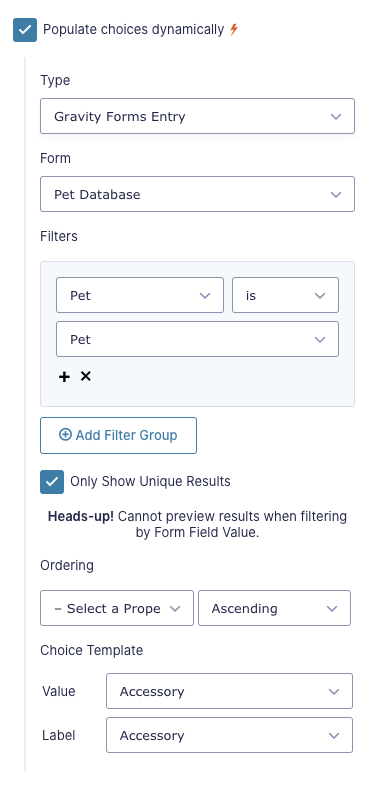The height and width of the screenshot is (787, 367).
Task: Click chevron arrow in Type dropdown
Action: click(336, 116)
